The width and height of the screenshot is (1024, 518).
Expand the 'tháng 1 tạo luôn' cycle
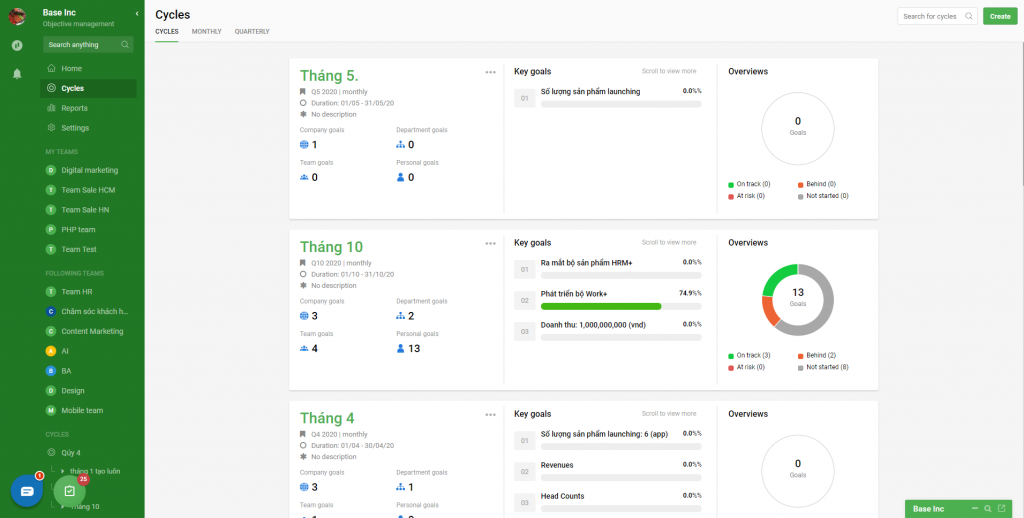pyautogui.click(x=62, y=470)
